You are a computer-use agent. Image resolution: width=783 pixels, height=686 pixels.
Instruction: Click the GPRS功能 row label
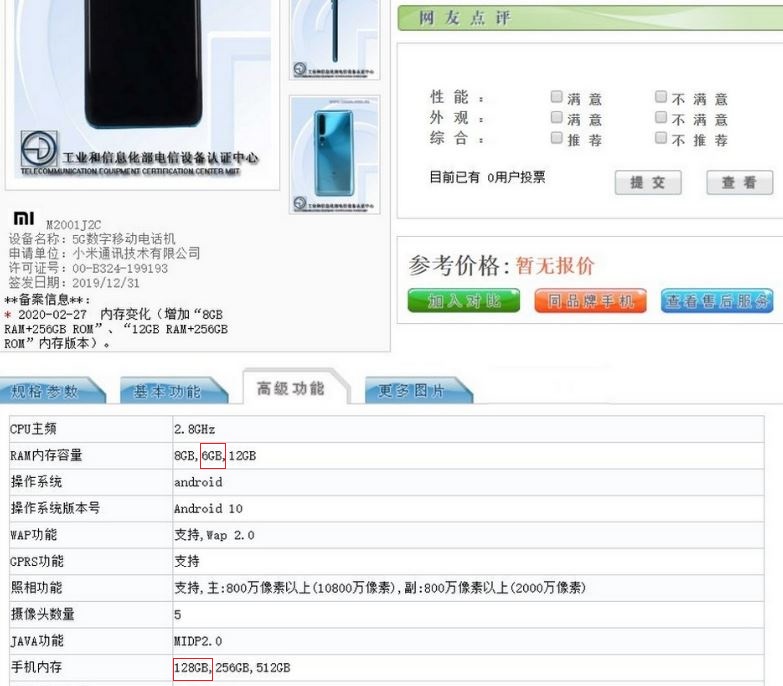37,561
